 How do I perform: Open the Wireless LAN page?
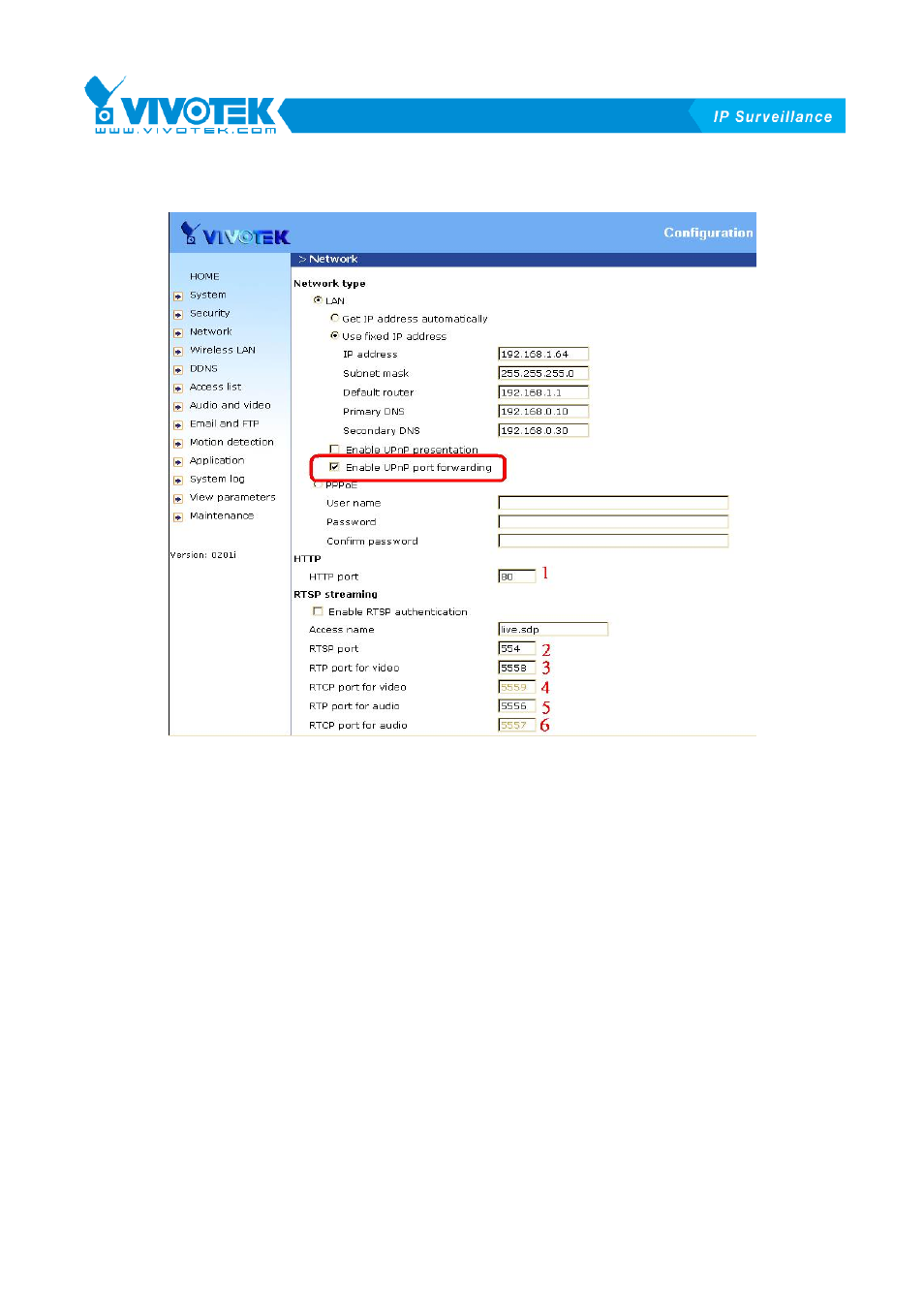click(223, 350)
